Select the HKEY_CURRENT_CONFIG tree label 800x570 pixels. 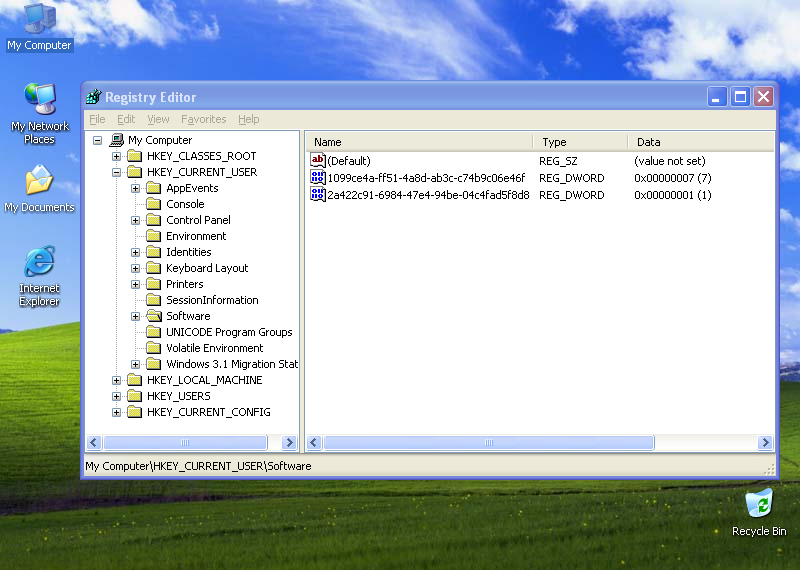209,412
